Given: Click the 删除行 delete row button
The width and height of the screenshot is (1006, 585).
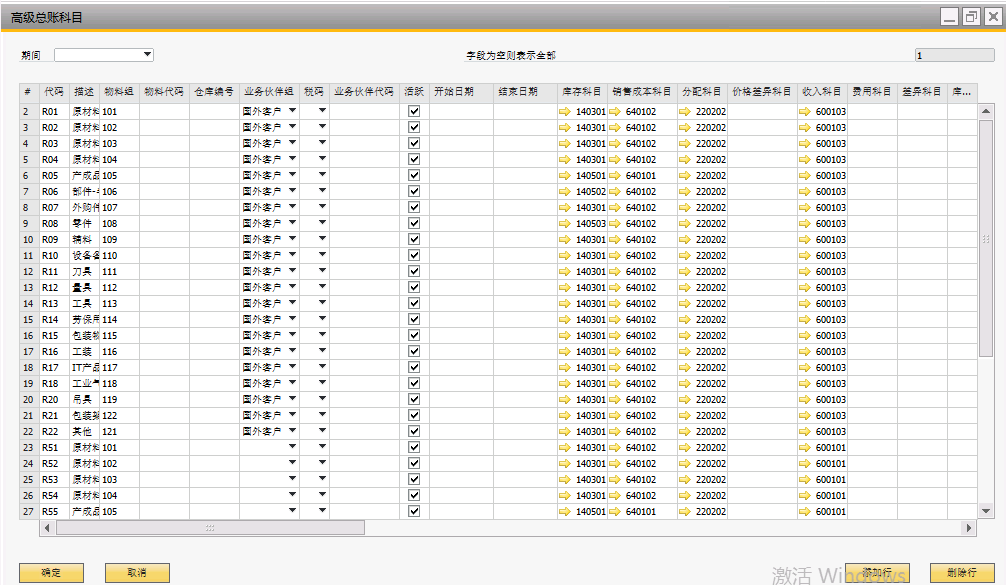Looking at the screenshot, I should [962, 573].
